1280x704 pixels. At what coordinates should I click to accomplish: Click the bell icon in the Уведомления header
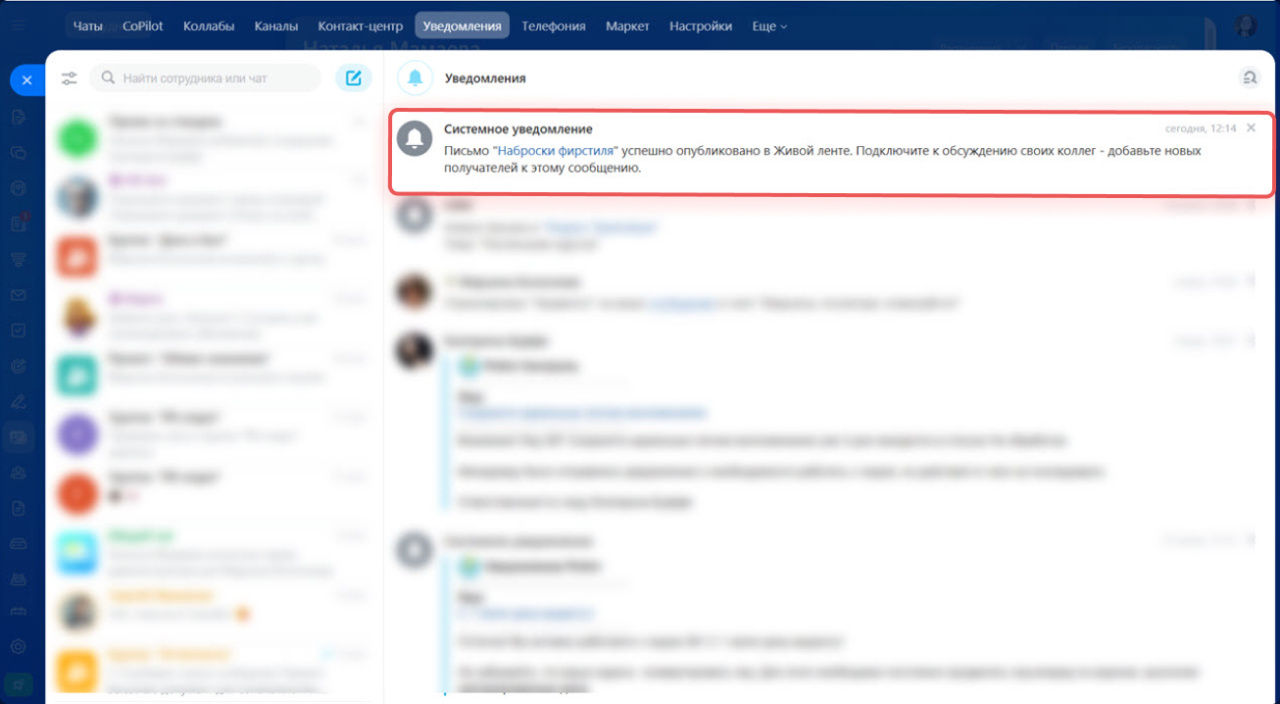click(x=415, y=78)
